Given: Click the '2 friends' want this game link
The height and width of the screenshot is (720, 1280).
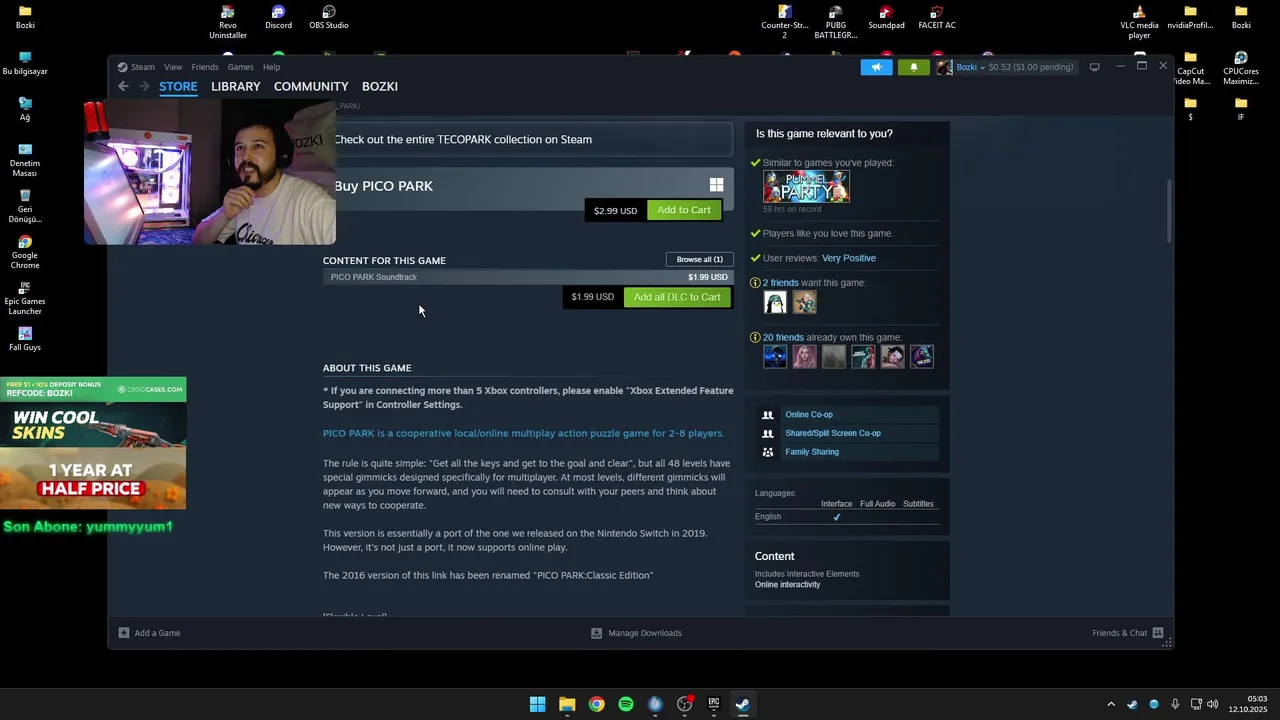Looking at the screenshot, I should pyautogui.click(x=781, y=283).
